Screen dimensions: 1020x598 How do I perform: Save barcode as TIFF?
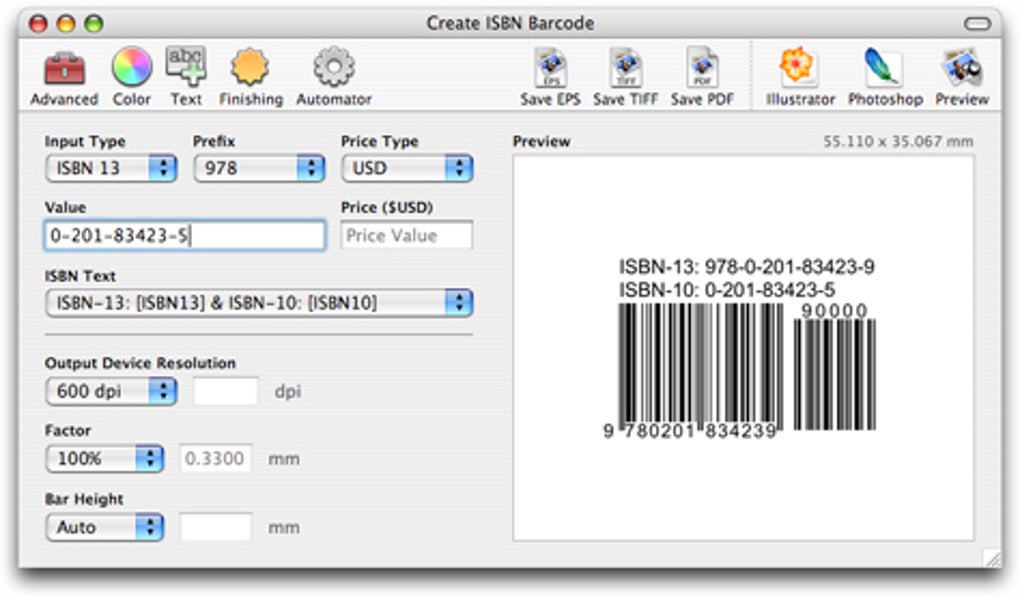tap(626, 77)
